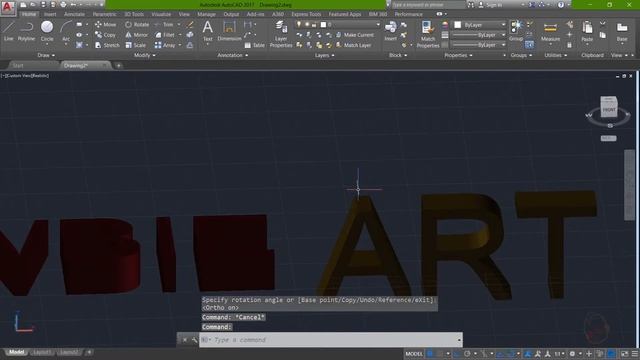640x360 pixels.
Task: Expand the Draw panel
Action: [46, 55]
